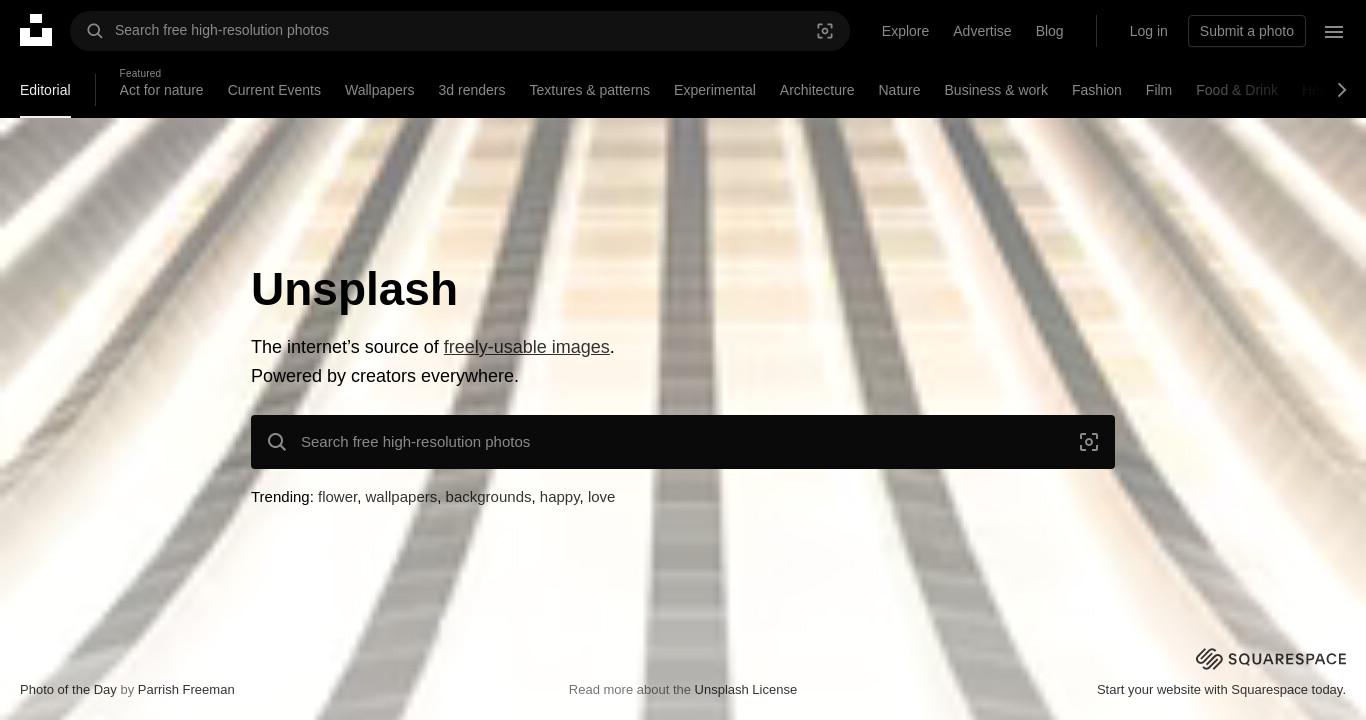Viewport: 1366px width, 720px height.
Task: Visit the Blog link
Action: [1049, 31]
